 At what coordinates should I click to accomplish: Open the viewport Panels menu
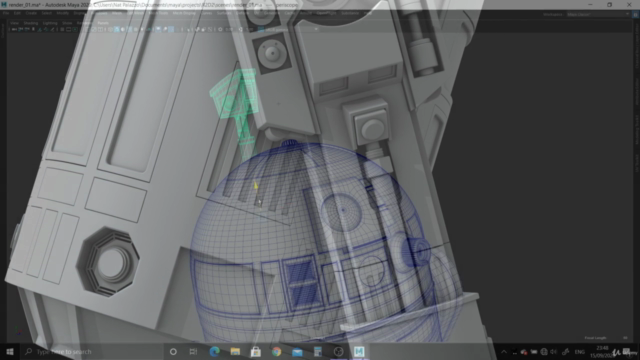(103, 23)
